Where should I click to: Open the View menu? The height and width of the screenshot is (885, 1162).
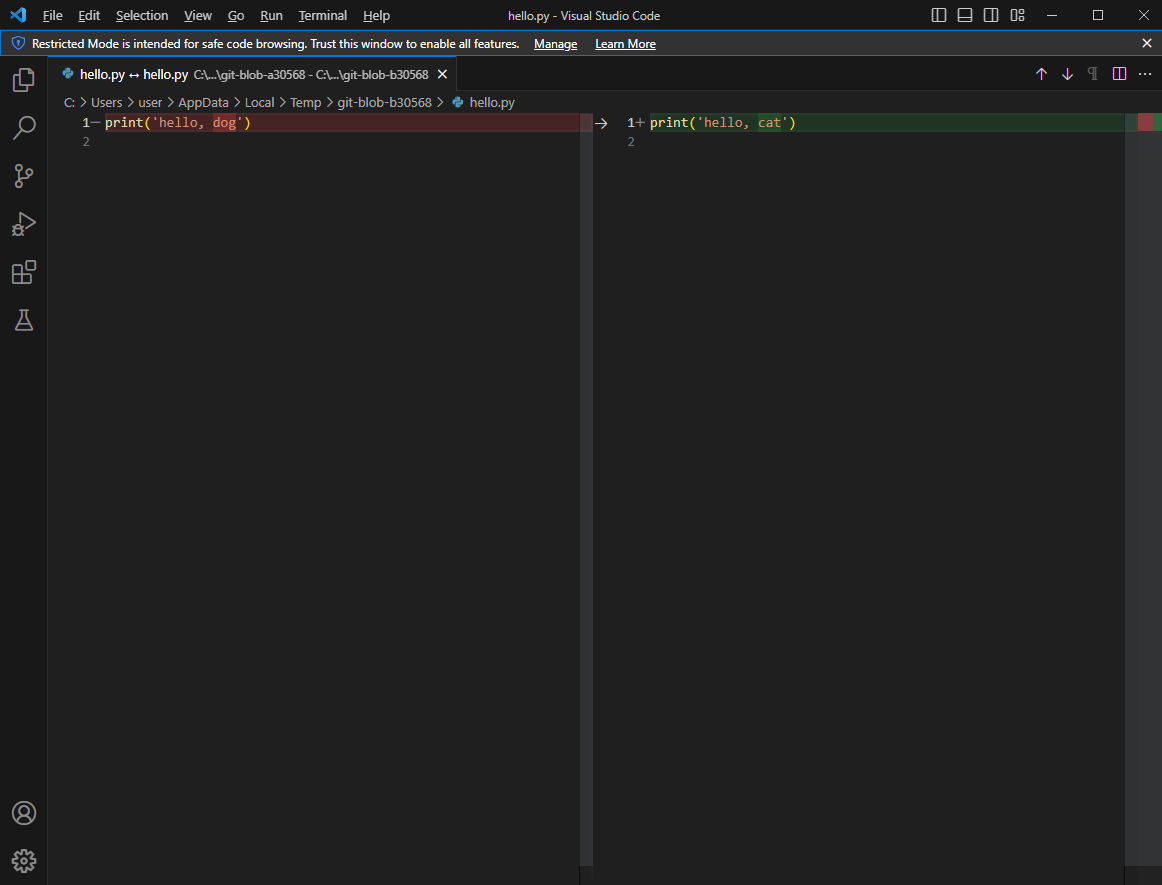(198, 16)
